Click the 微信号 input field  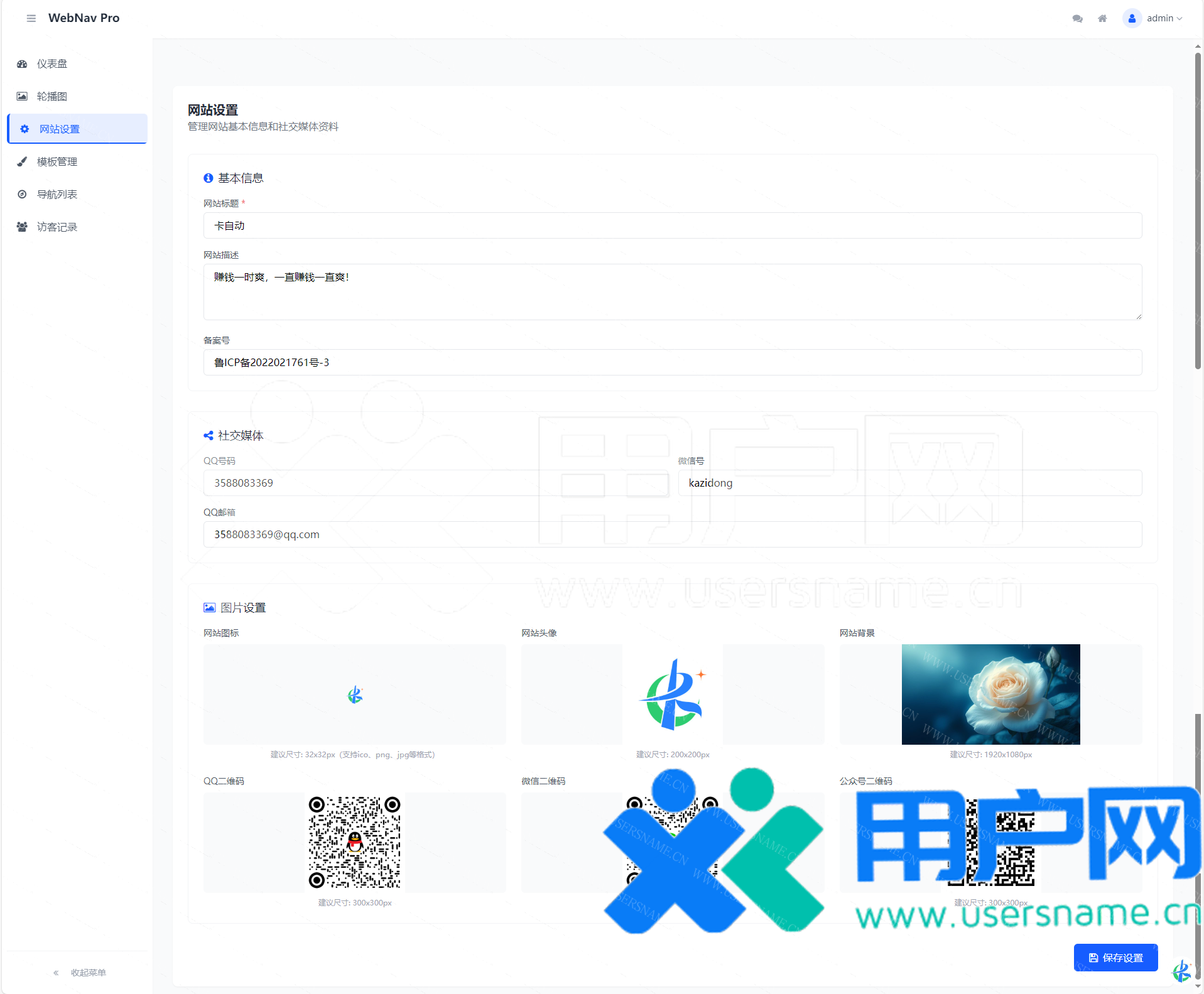(x=909, y=483)
